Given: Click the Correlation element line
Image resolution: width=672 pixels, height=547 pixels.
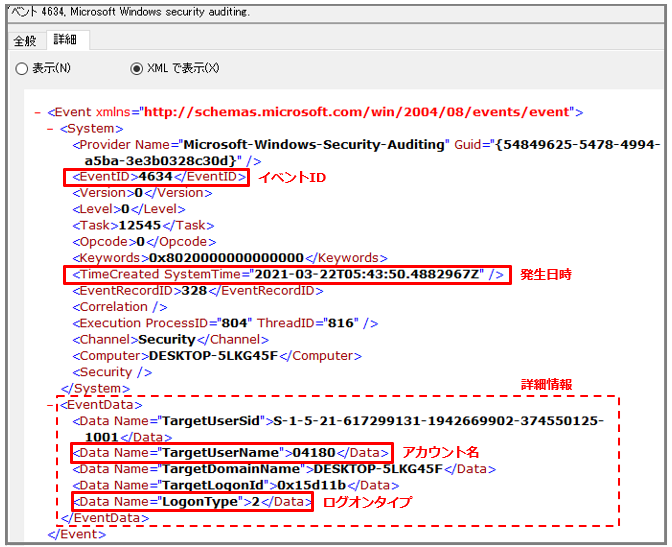Looking at the screenshot, I should (x=120, y=307).
